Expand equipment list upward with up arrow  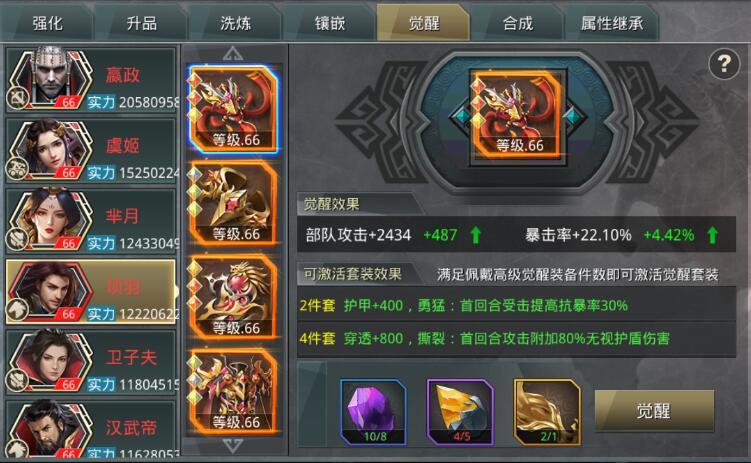[x=233, y=54]
